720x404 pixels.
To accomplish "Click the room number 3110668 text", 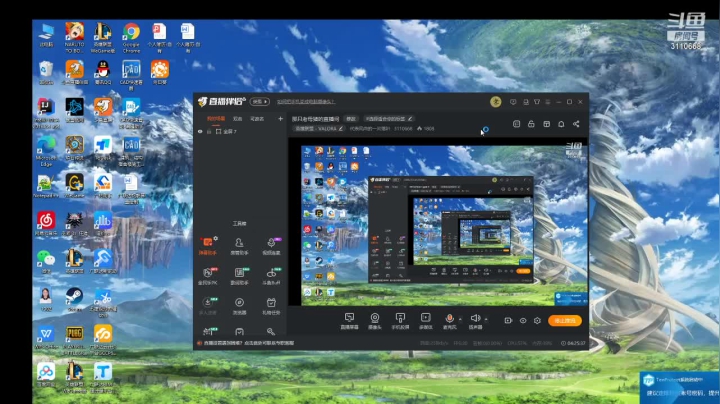I will [403, 129].
